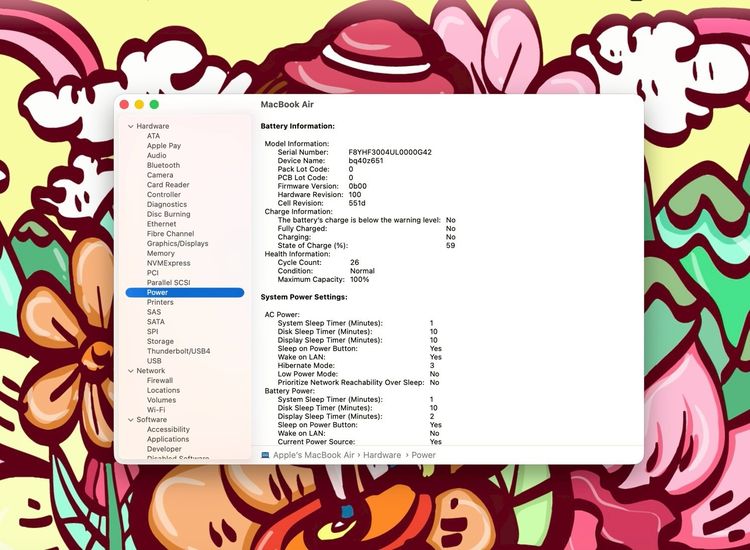Choose the Memory entry in sidebar
The height and width of the screenshot is (550, 750).
[160, 253]
